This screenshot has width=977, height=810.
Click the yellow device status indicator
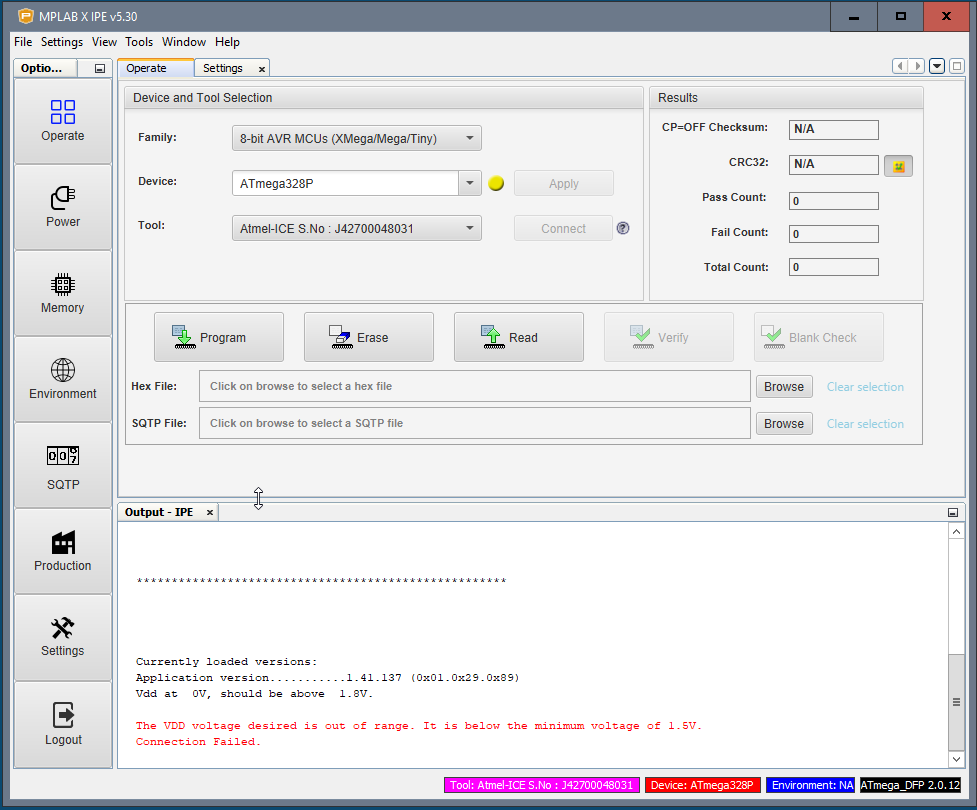pos(496,183)
